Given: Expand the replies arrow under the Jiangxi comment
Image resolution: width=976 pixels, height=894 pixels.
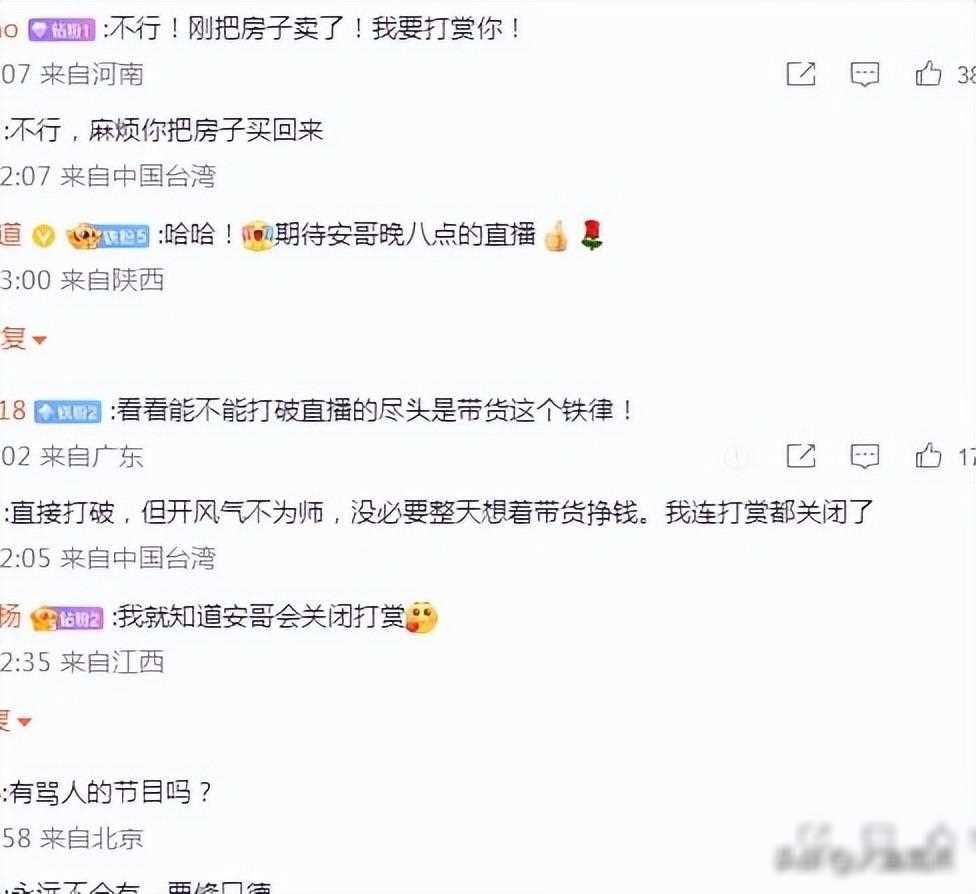Looking at the screenshot, I should 16,721.
